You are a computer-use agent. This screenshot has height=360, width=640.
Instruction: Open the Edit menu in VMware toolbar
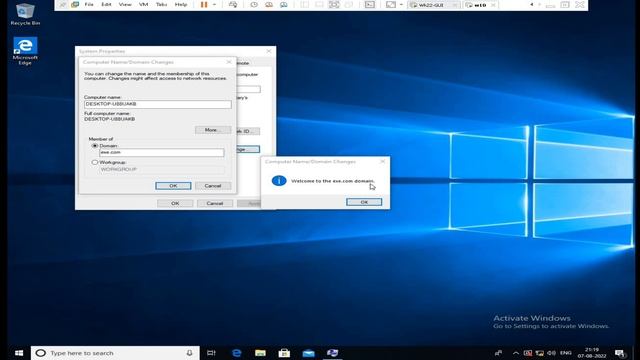[x=106, y=4]
